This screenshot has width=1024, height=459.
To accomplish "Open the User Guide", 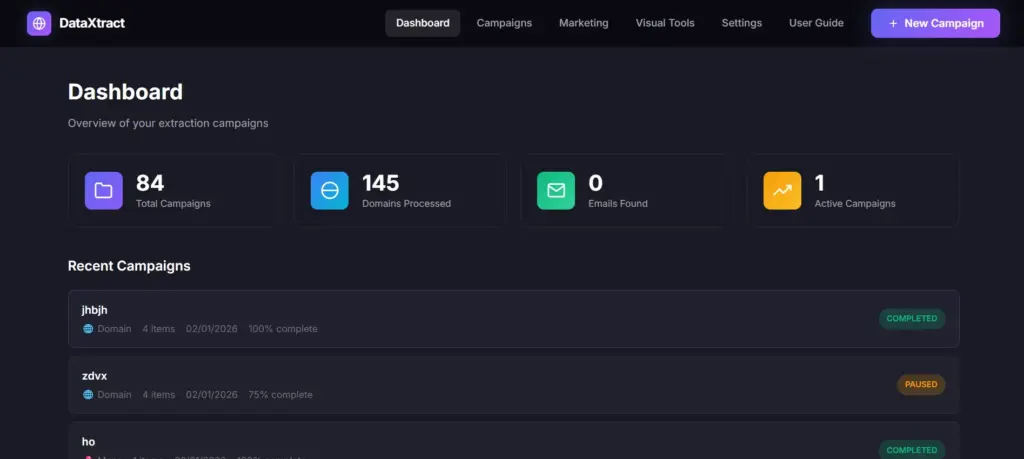I will [x=816, y=24].
